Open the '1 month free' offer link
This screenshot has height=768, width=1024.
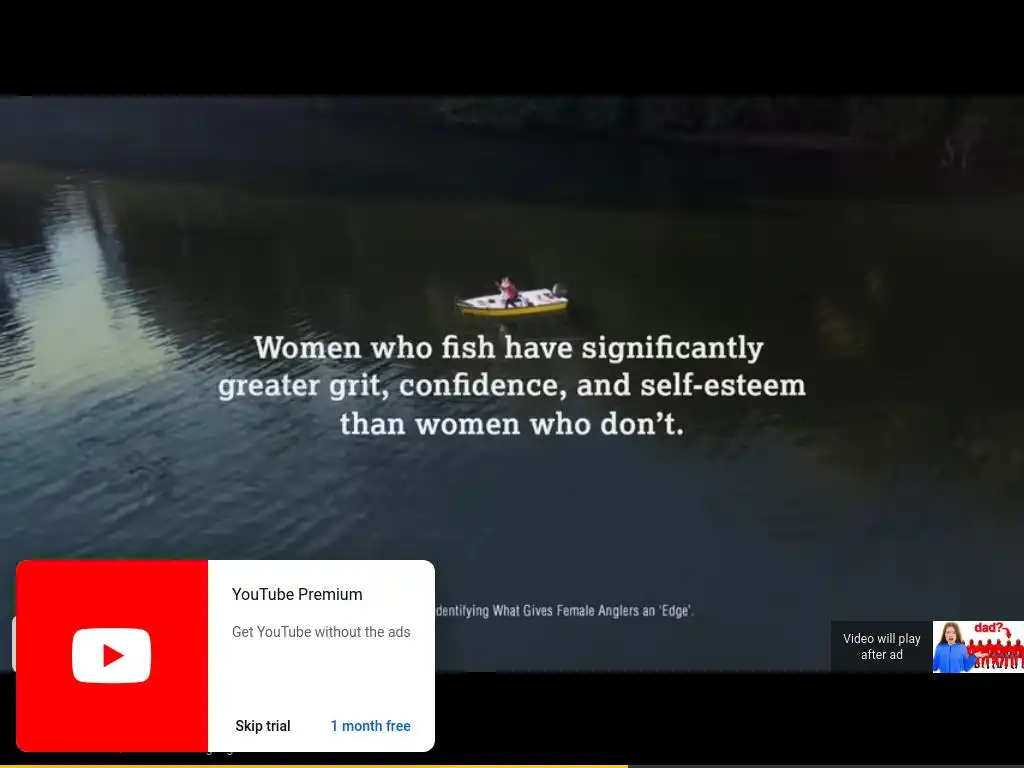click(370, 726)
